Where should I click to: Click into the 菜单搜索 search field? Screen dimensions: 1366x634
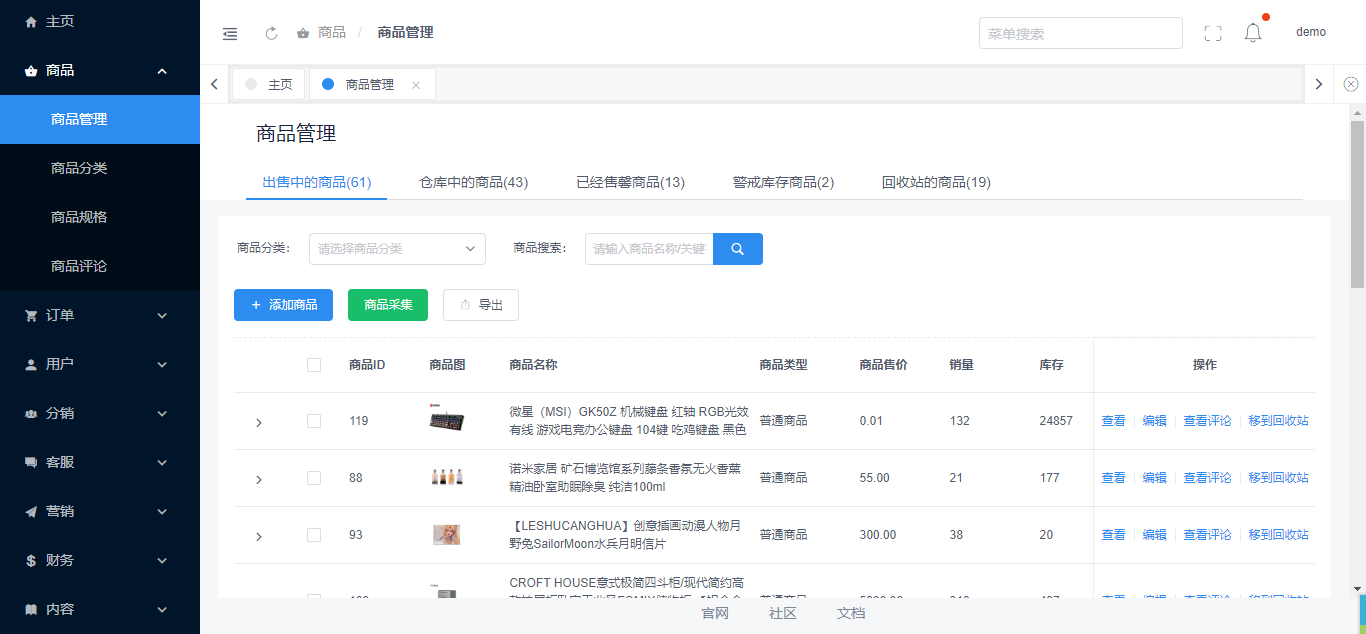coord(1080,33)
